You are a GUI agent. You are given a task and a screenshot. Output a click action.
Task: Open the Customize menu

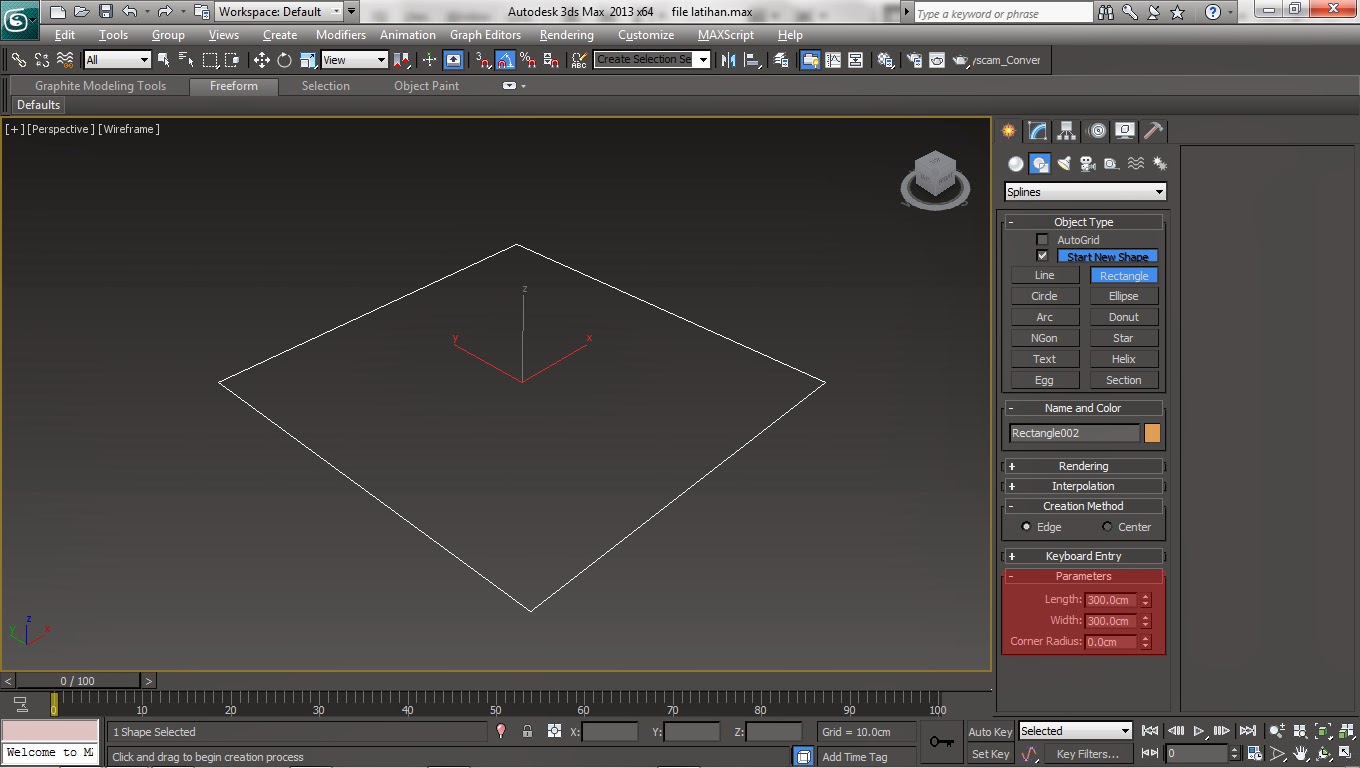point(646,35)
